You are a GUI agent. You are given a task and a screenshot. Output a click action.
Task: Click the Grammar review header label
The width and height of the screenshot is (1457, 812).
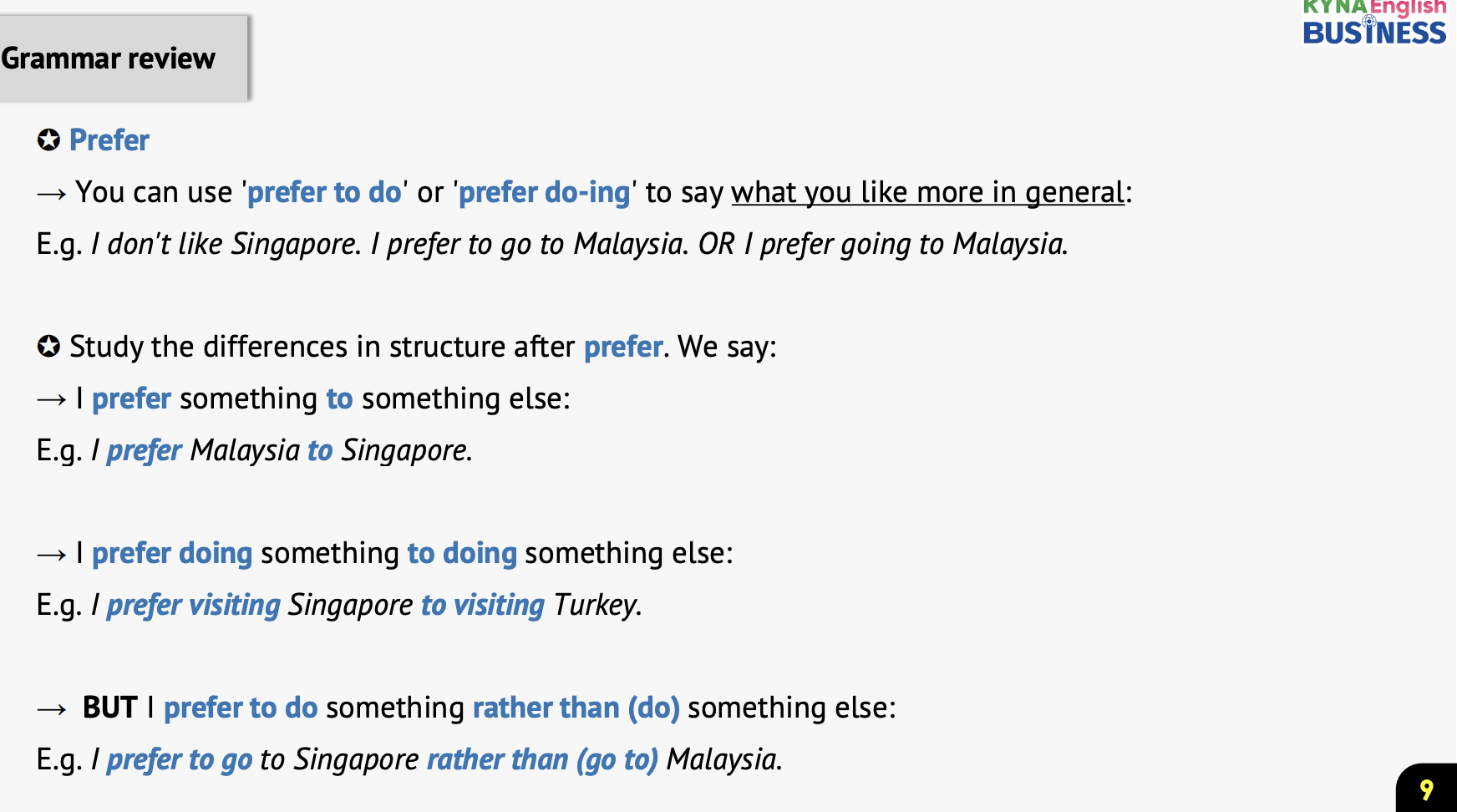(x=109, y=58)
